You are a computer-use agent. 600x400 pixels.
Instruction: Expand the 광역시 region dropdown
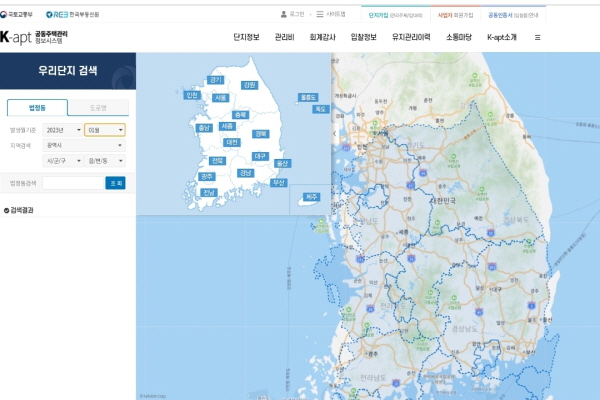point(84,145)
